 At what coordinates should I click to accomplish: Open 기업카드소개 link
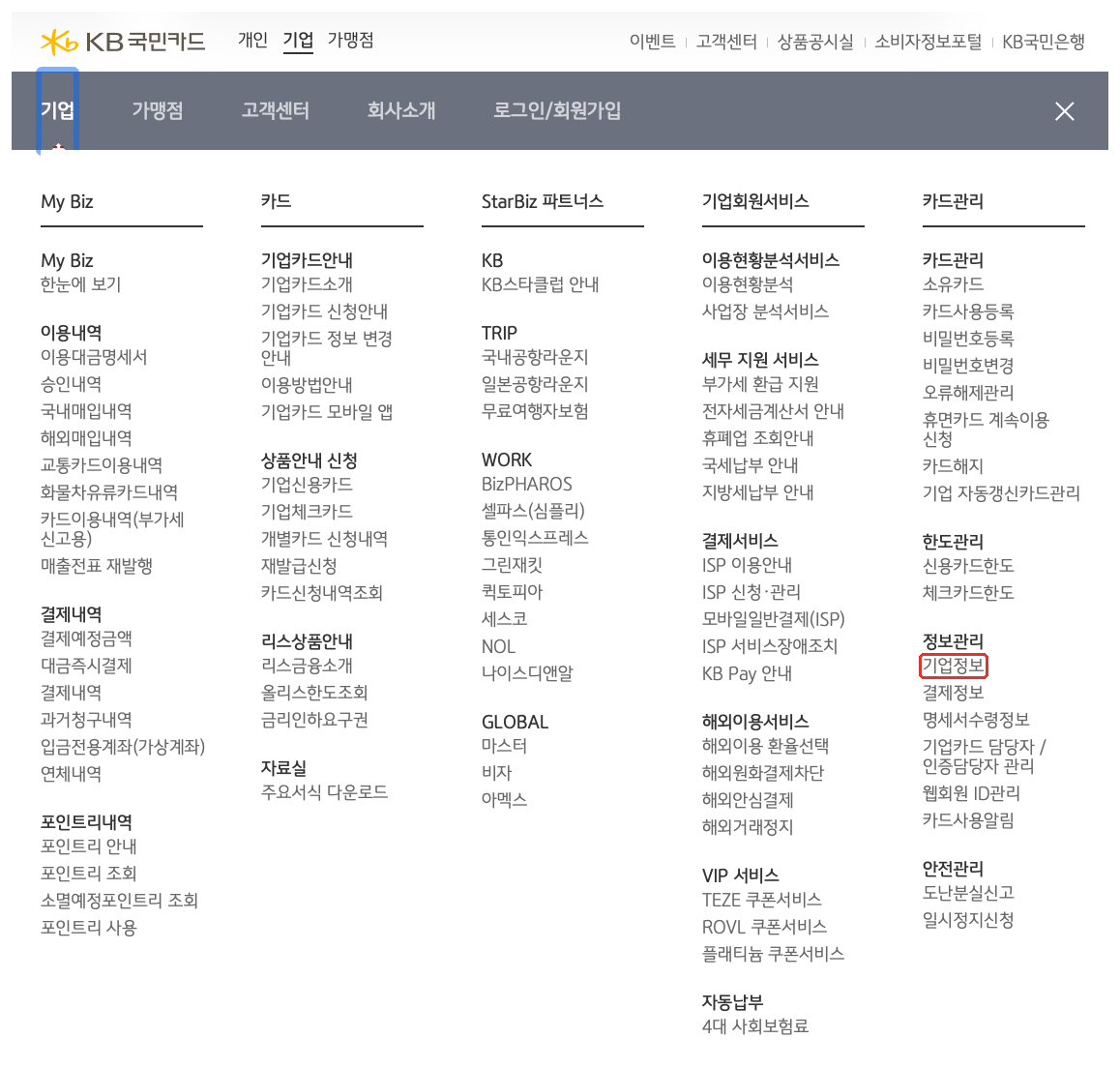308,285
